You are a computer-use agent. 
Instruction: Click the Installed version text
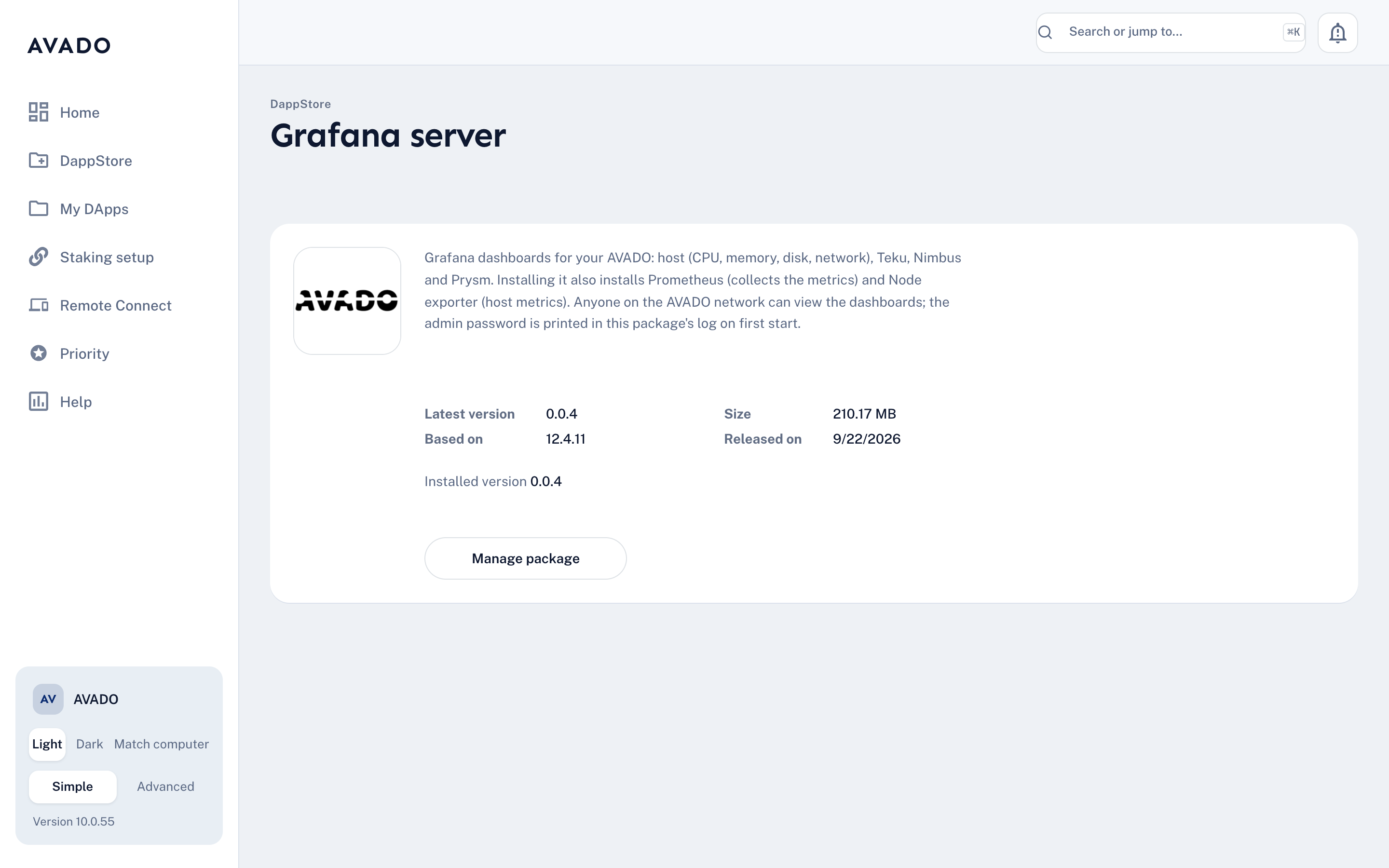click(493, 481)
